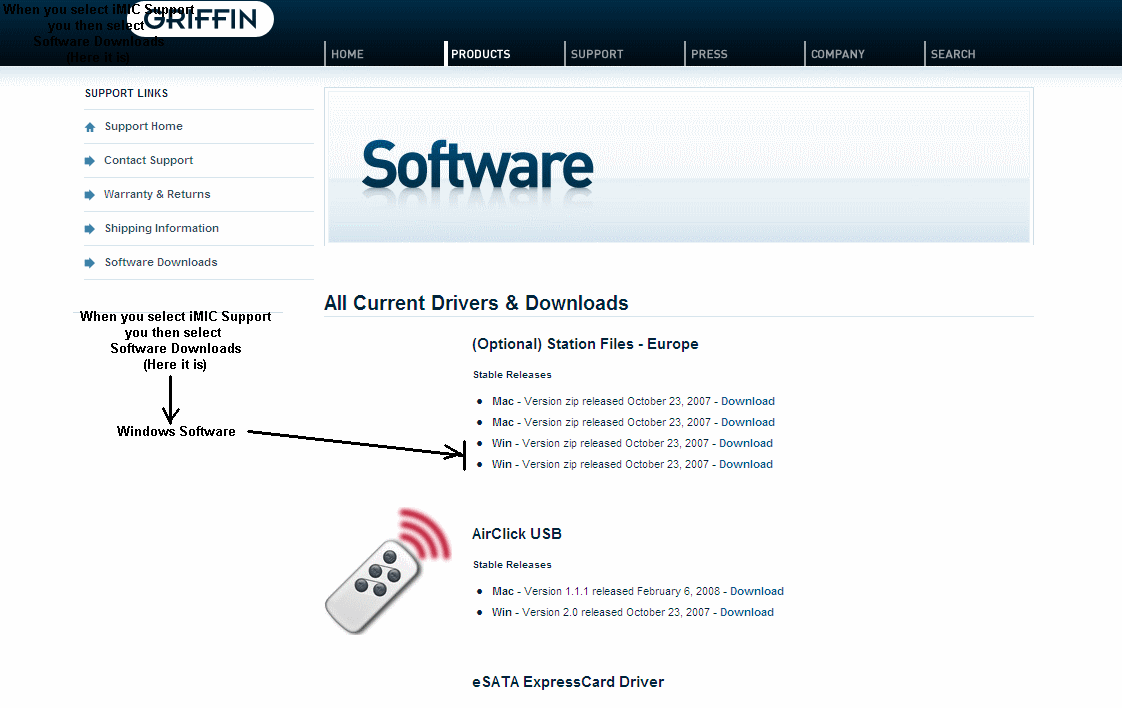Select the "(Optional) Station Files - Europe" heading
Image resolution: width=1122 pixels, height=708 pixels.
click(585, 344)
